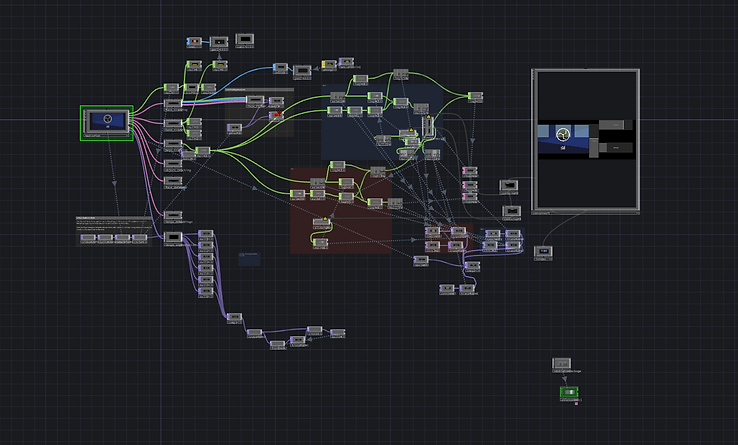Select the warning-flagged node in the red region
Viewport: 738px width, 445px height.
coord(321,223)
